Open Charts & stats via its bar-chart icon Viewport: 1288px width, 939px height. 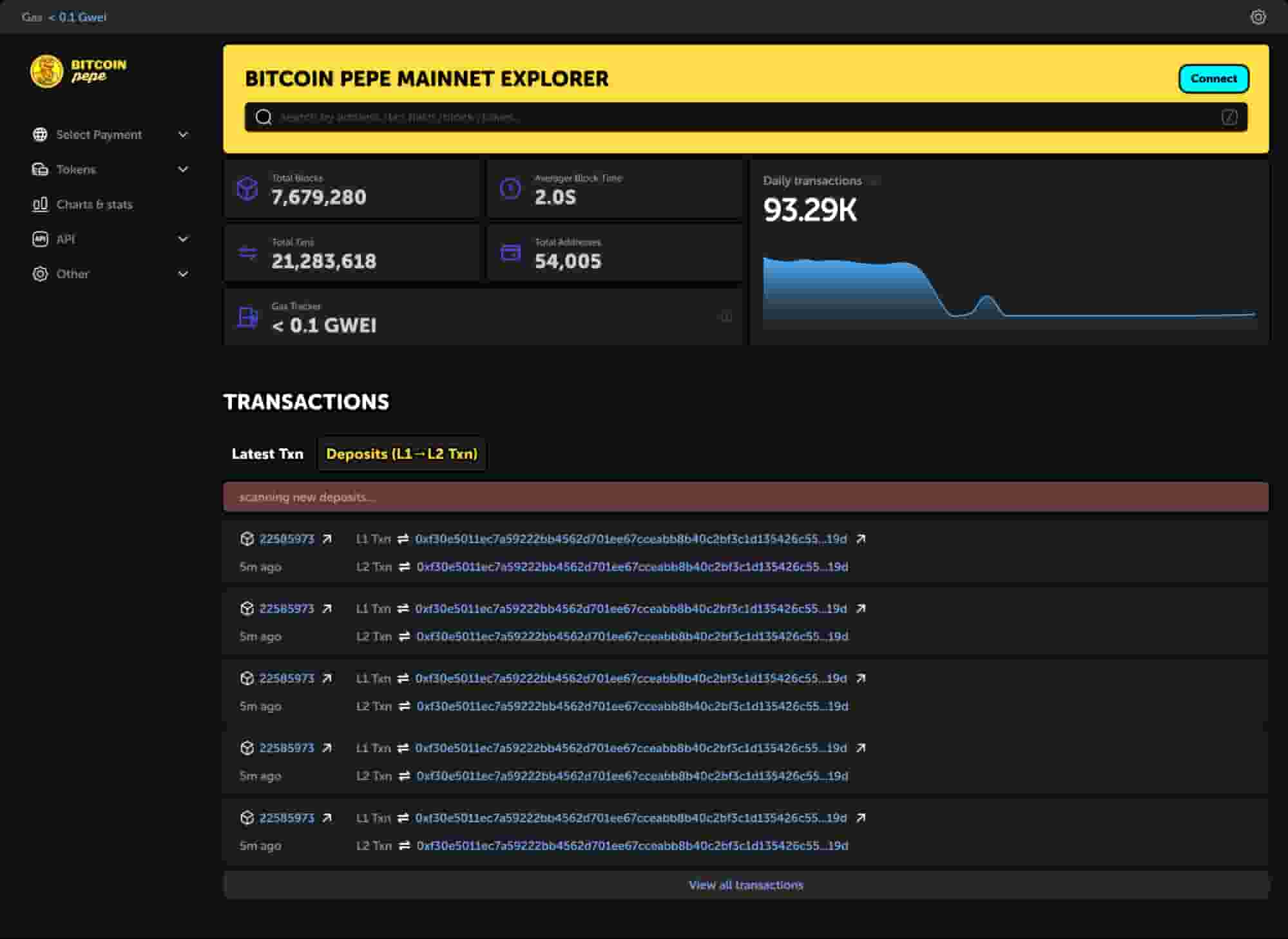point(41,204)
